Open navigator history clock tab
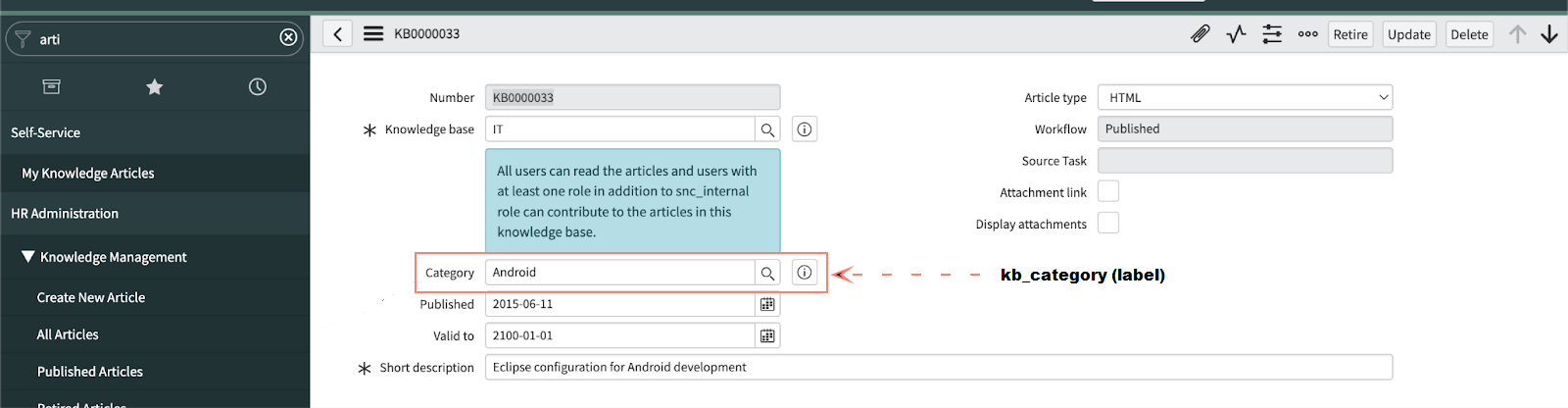Screen dimensions: 1568x408 point(258,87)
